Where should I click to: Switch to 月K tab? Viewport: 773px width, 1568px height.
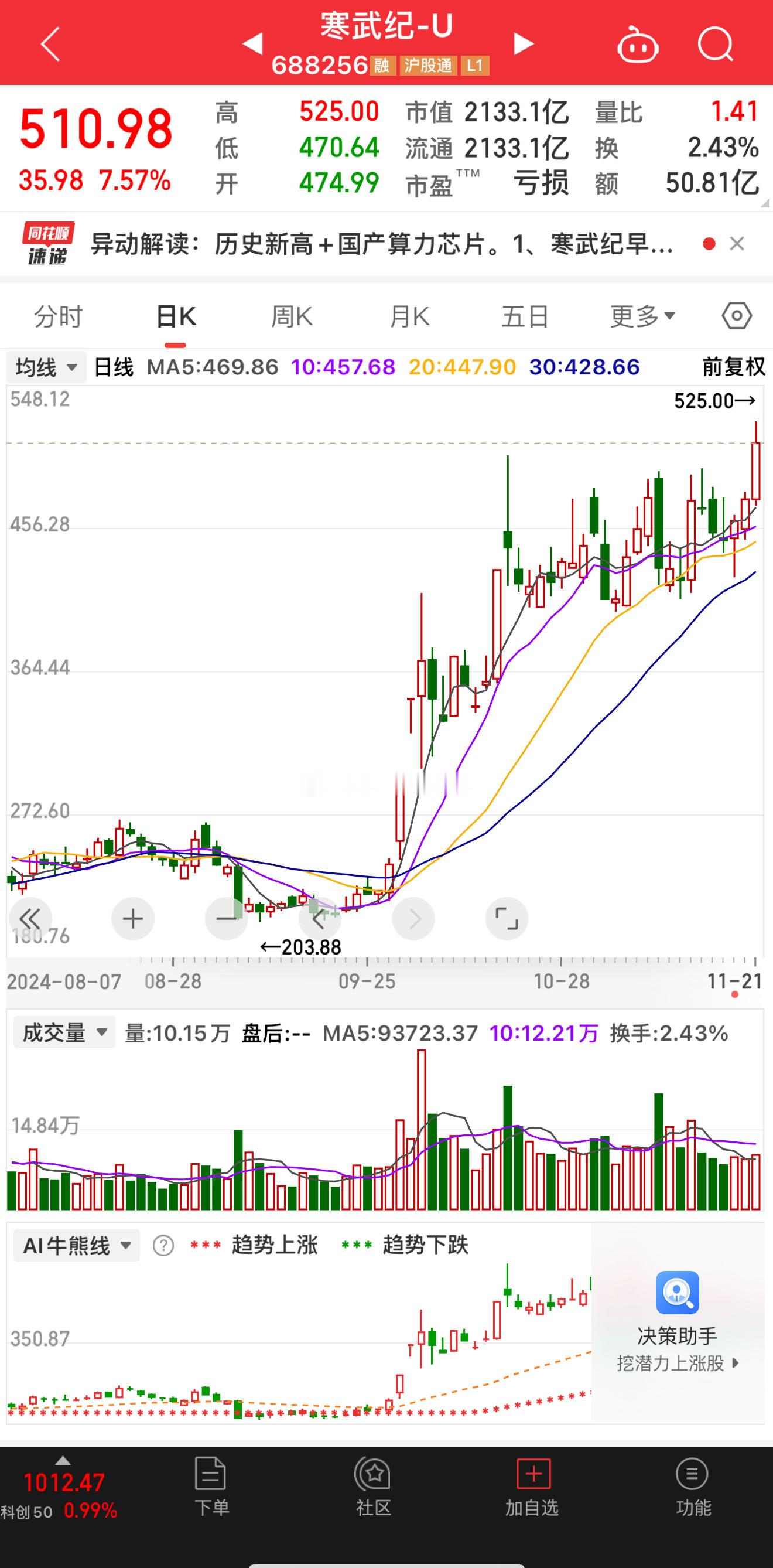tap(409, 316)
